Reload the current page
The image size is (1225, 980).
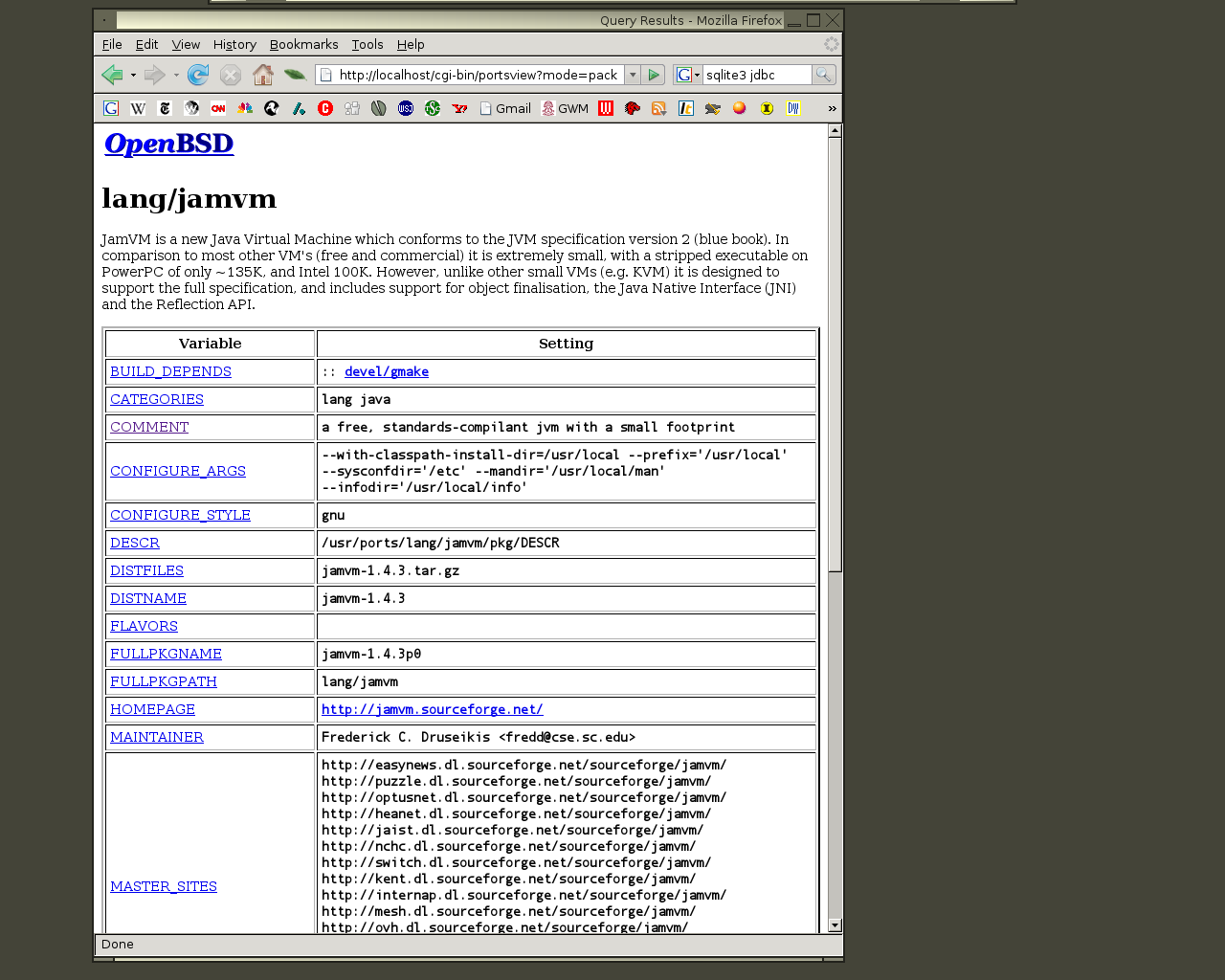[x=198, y=75]
